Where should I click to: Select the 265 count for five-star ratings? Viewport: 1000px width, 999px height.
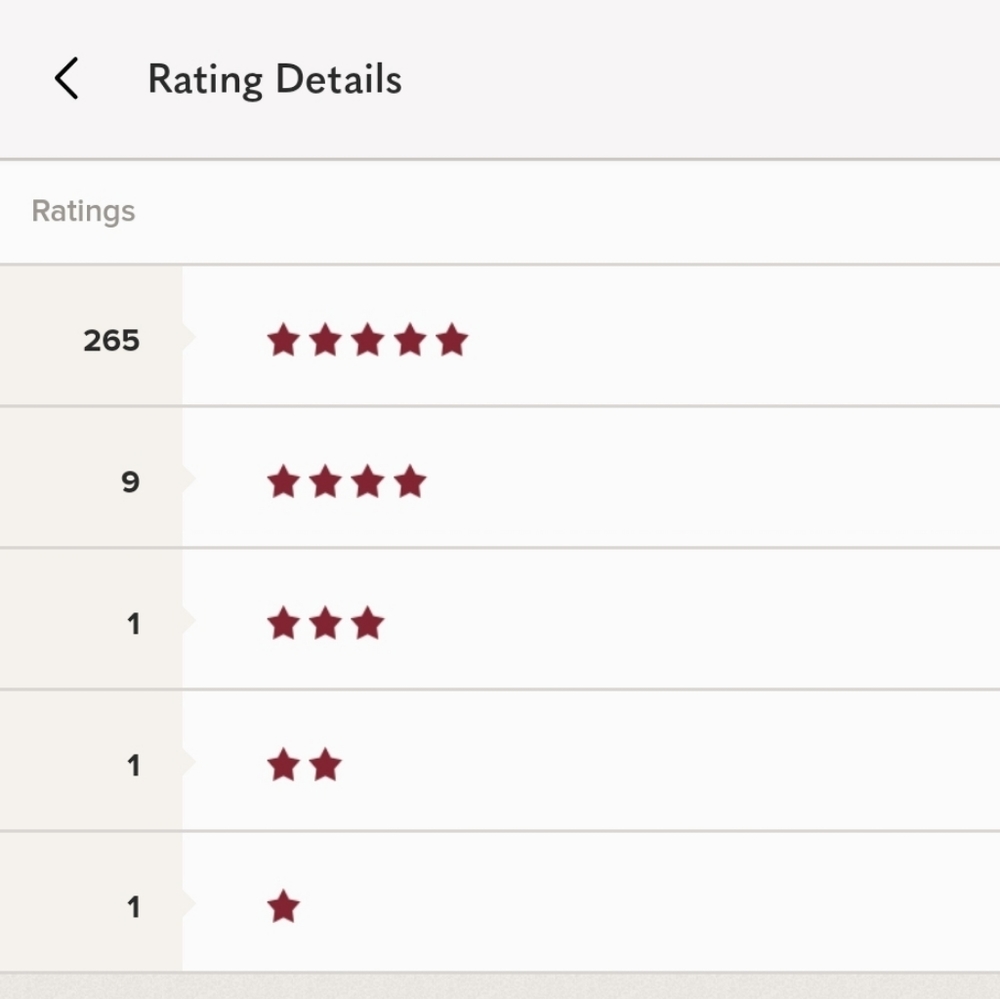click(x=111, y=341)
